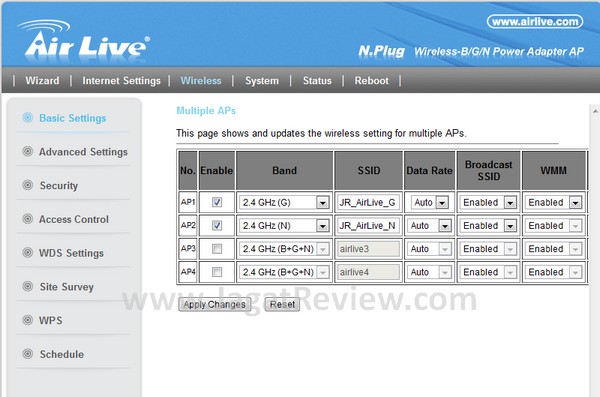Open the AP3 Data Rate dropdown
This screenshot has width=600, height=397.
click(x=429, y=249)
